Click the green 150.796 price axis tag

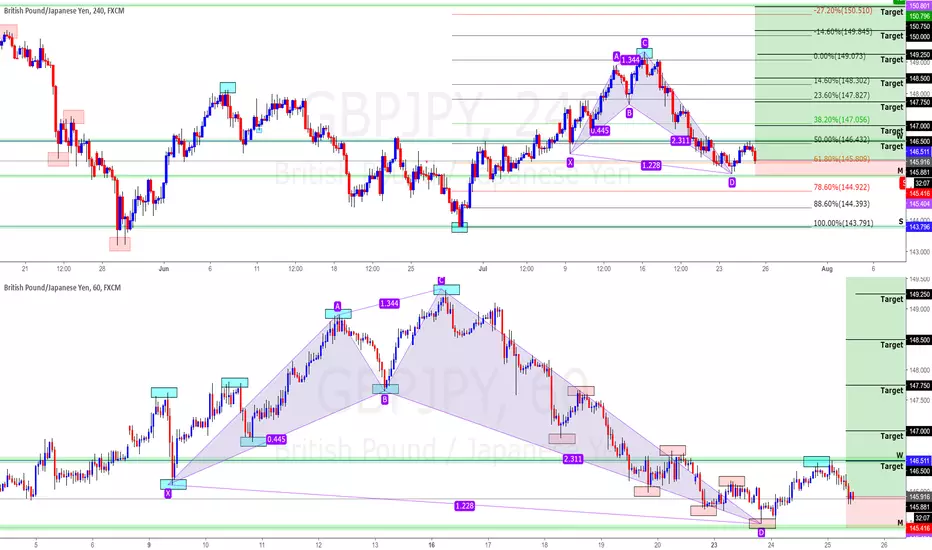[919, 16]
